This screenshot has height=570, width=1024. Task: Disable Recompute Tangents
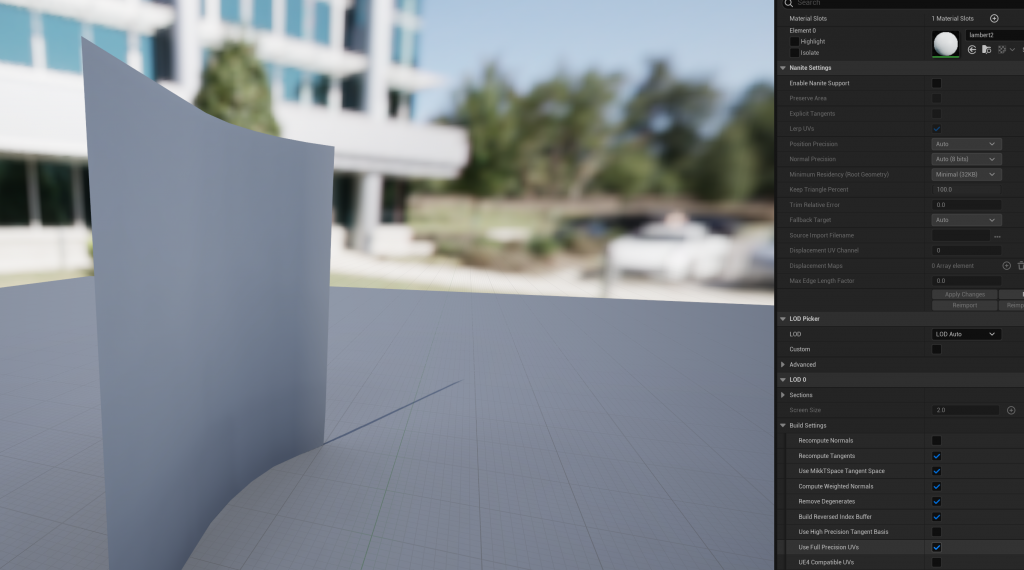pos(936,456)
